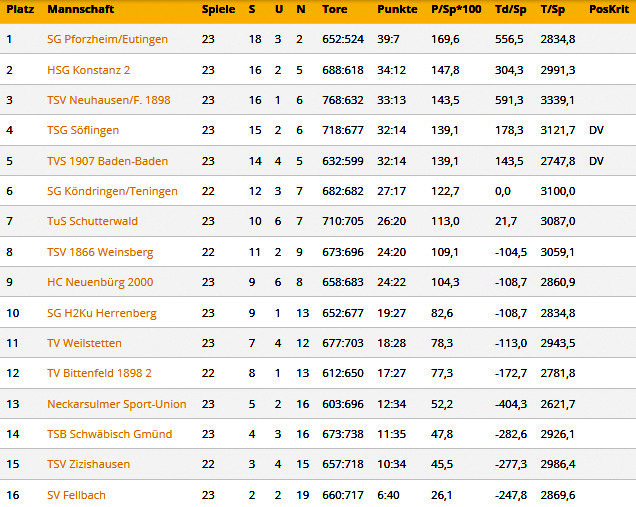The image size is (636, 507).
Task: Select goals value 652:524
Action: click(x=343, y=39)
